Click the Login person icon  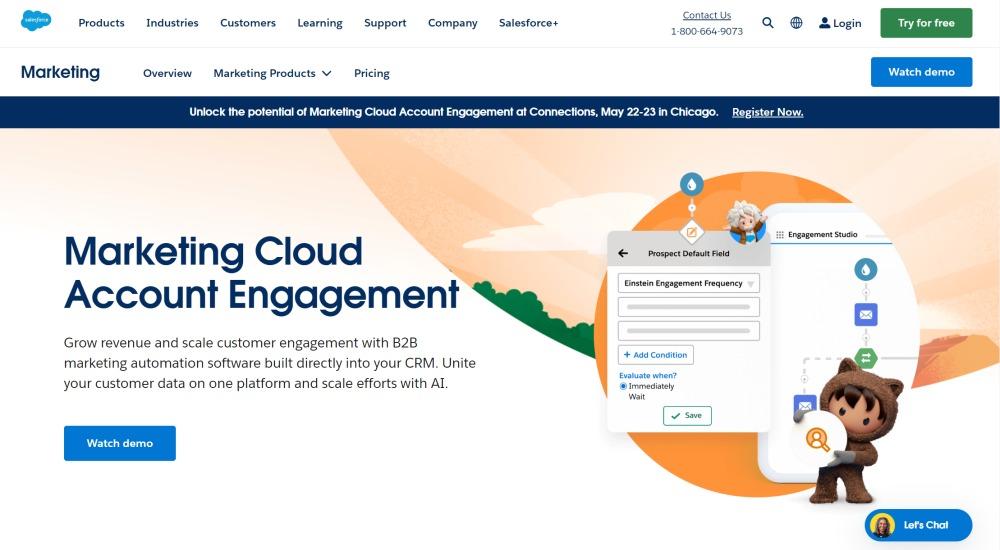824,23
